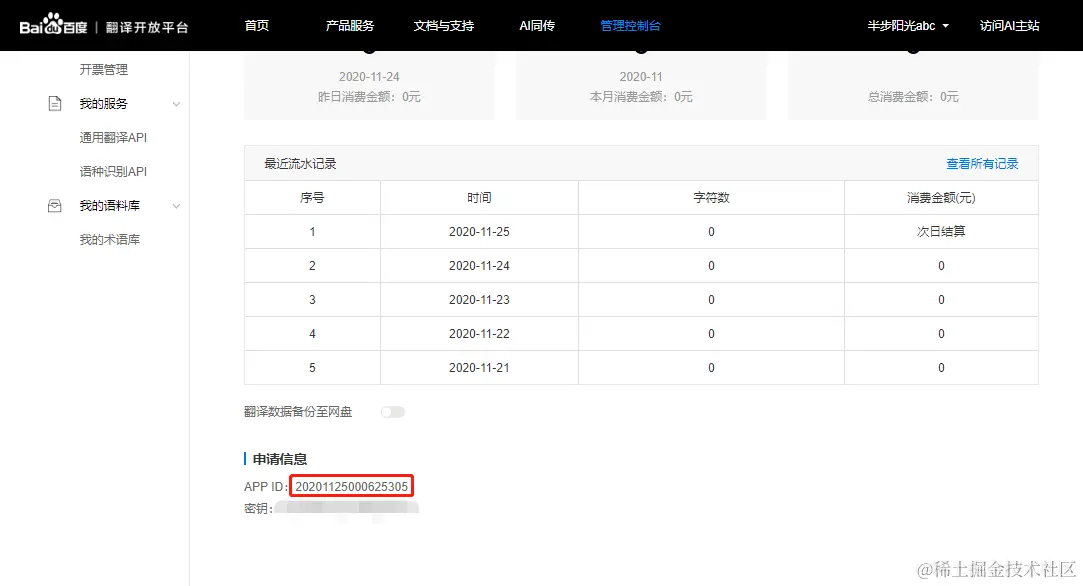1083x586 pixels.
Task: Toggle the 翻译数据备份至网盘 switch
Action: click(x=392, y=412)
